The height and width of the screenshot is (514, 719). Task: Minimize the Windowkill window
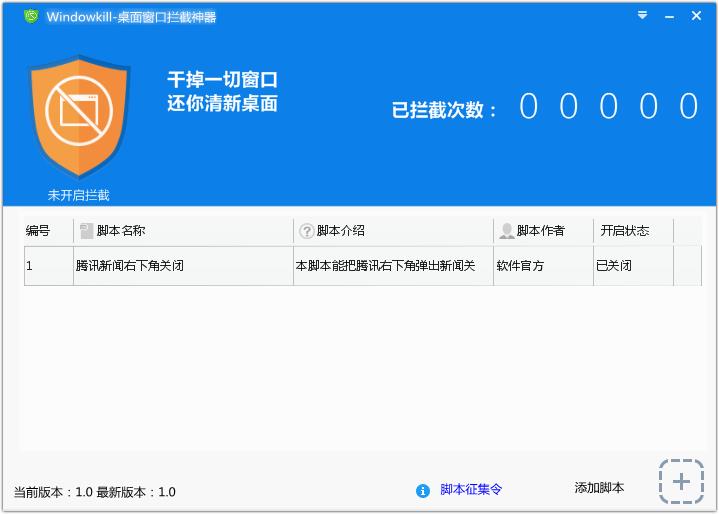point(670,16)
